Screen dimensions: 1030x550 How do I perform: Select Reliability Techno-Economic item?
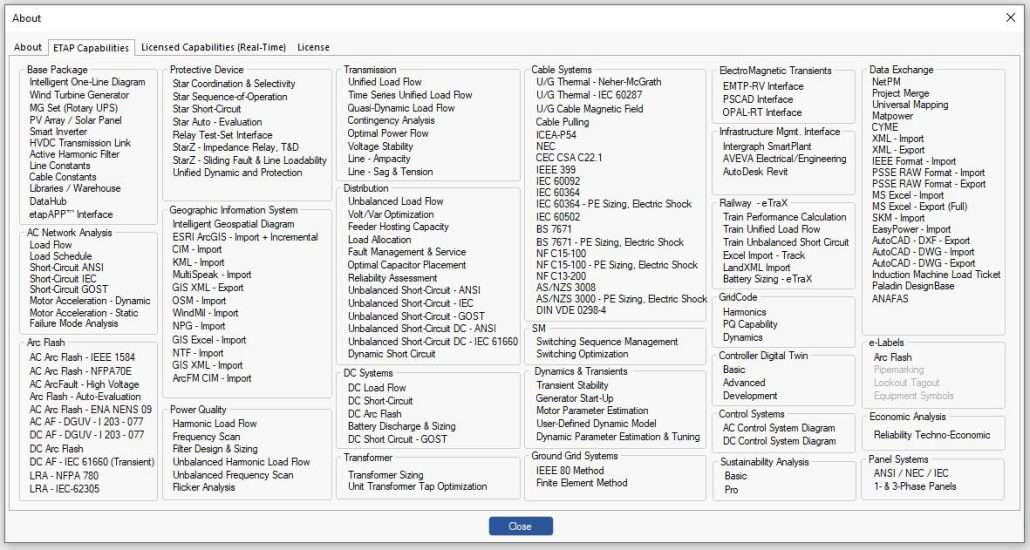[x=931, y=435]
